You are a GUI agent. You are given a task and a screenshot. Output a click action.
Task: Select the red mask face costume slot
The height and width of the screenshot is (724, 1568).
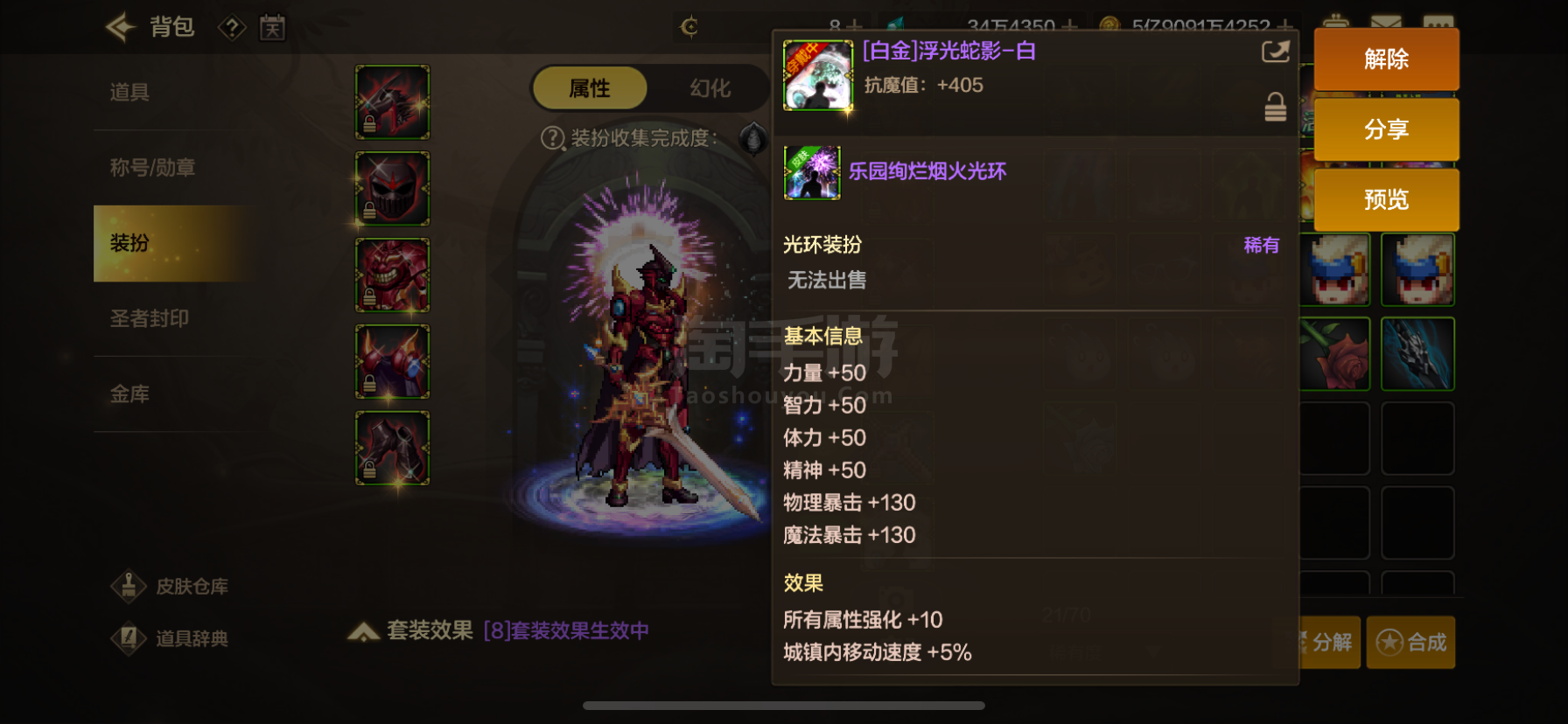[392, 189]
